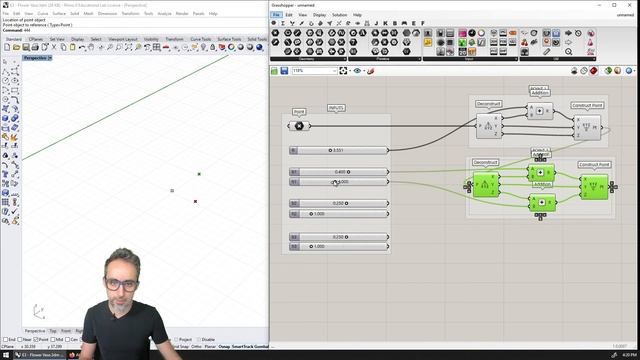Click the New file icon in Rhino toolbar
The height and width of the screenshot is (360, 640).
tap(7, 48)
